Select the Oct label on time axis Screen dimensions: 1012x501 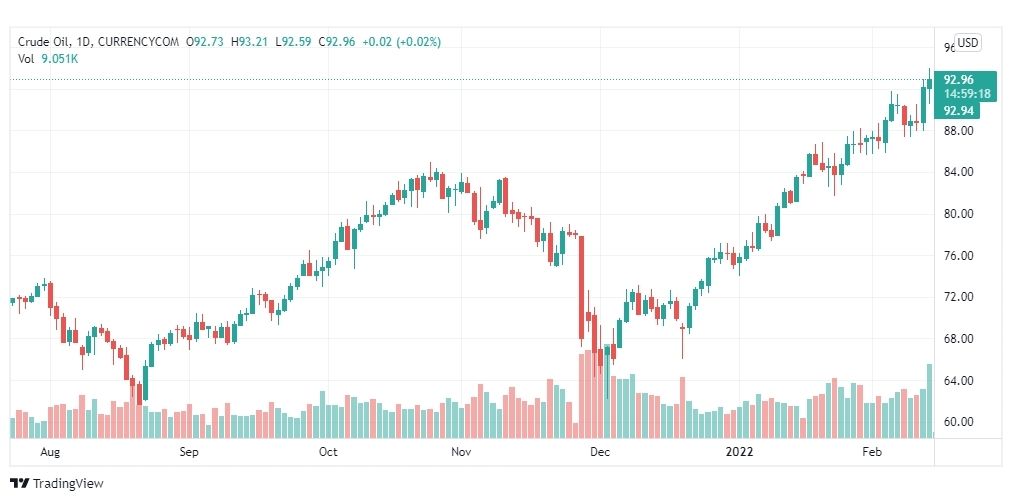tap(329, 452)
